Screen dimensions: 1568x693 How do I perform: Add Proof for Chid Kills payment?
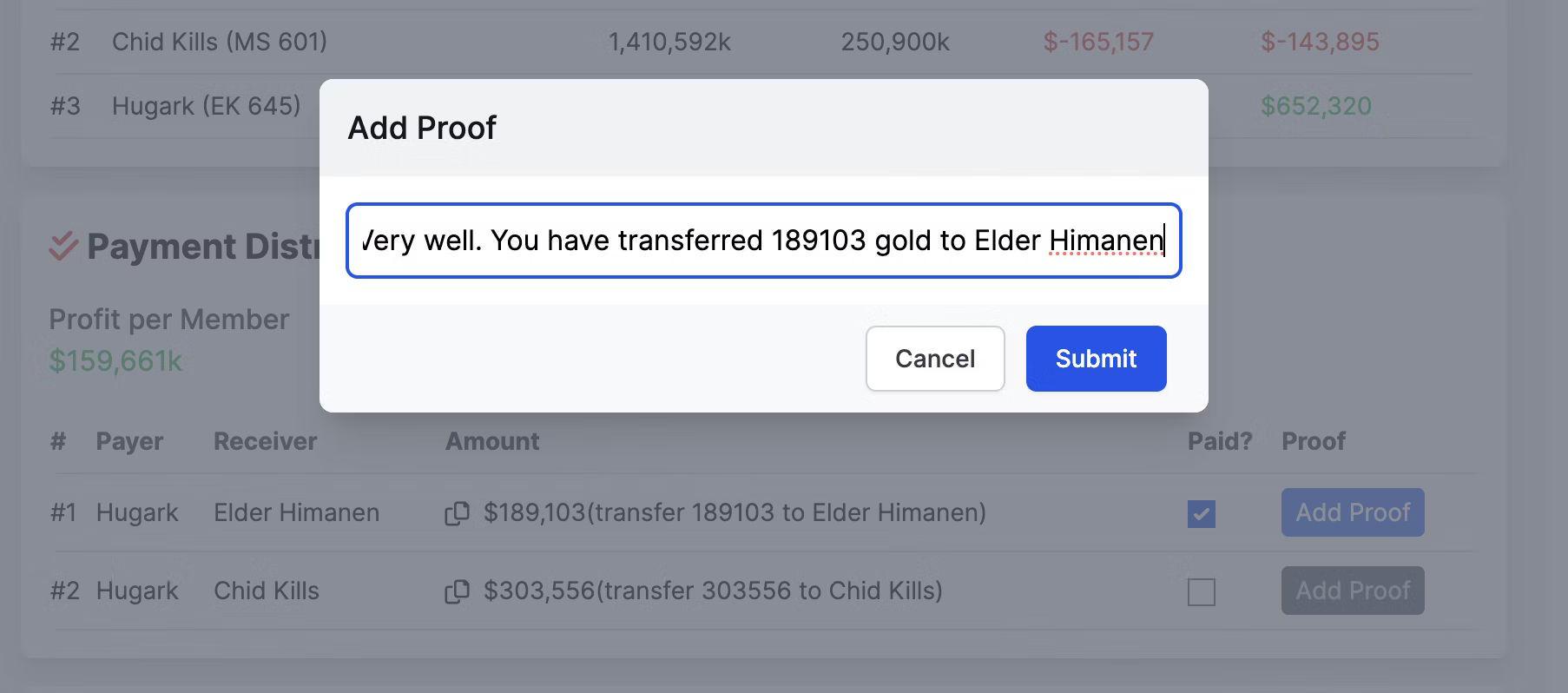[1353, 591]
